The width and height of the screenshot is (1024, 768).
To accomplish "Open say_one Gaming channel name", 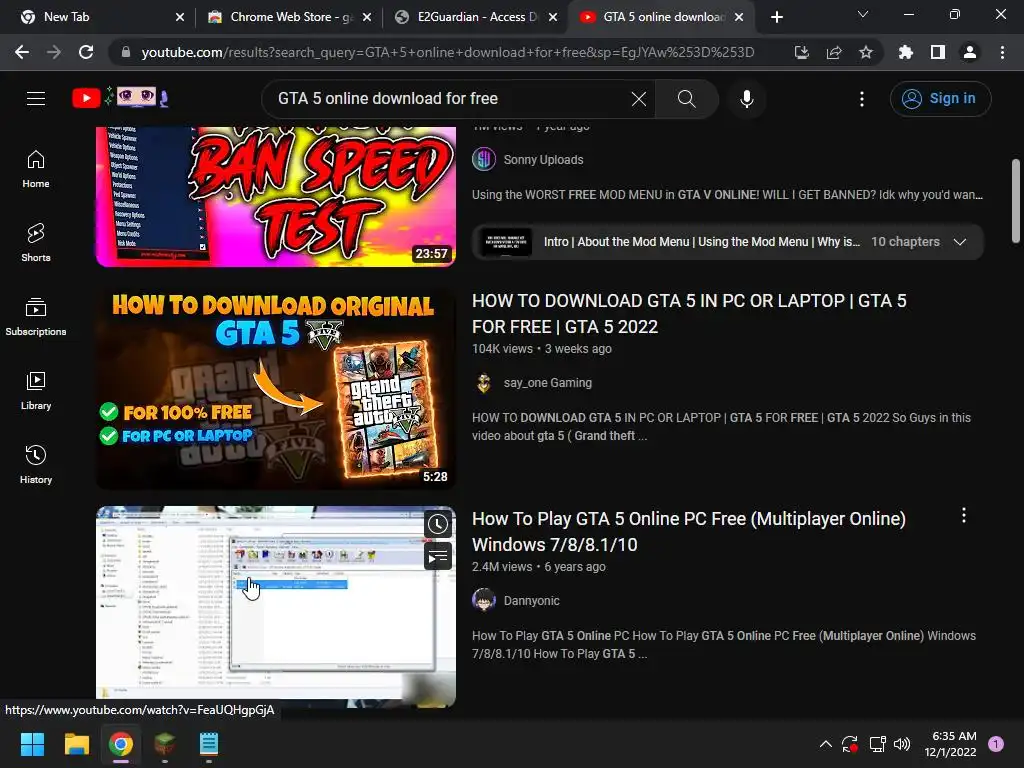I will coord(548,383).
